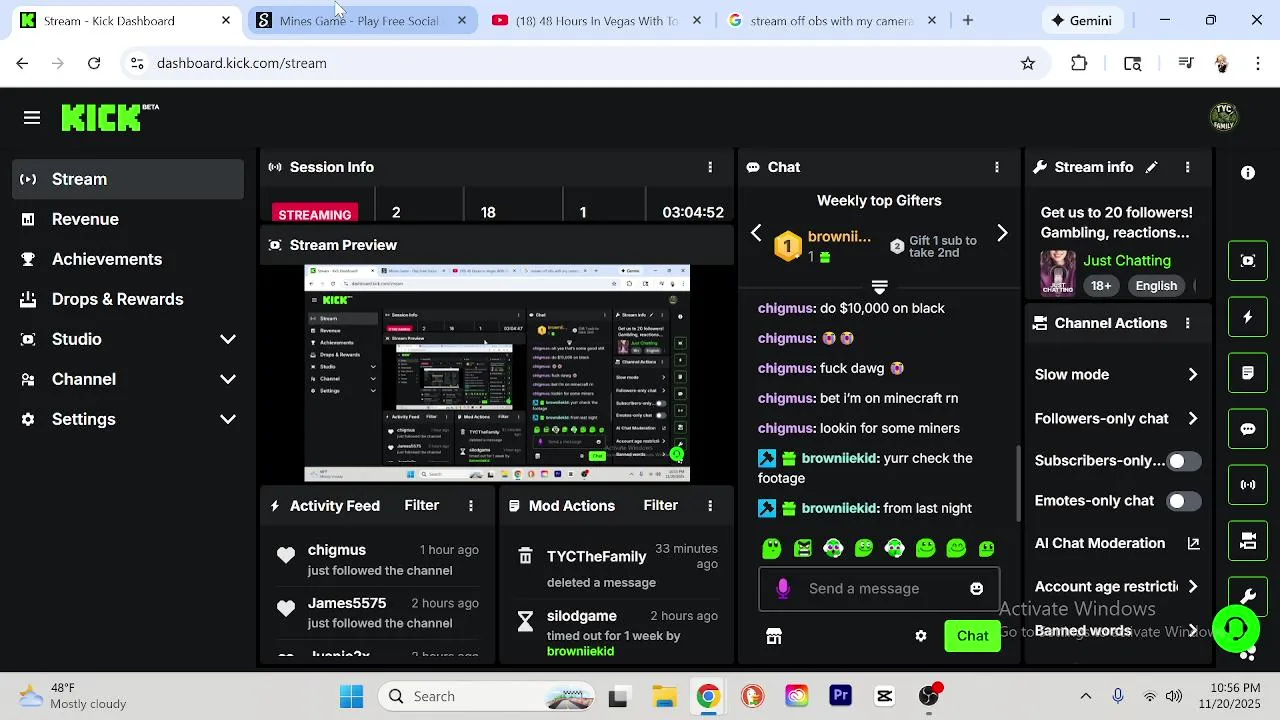Screen dimensions: 1280x720
Task: Toggle the stream preview panel icon in right sidebar
Action: coord(1248,261)
